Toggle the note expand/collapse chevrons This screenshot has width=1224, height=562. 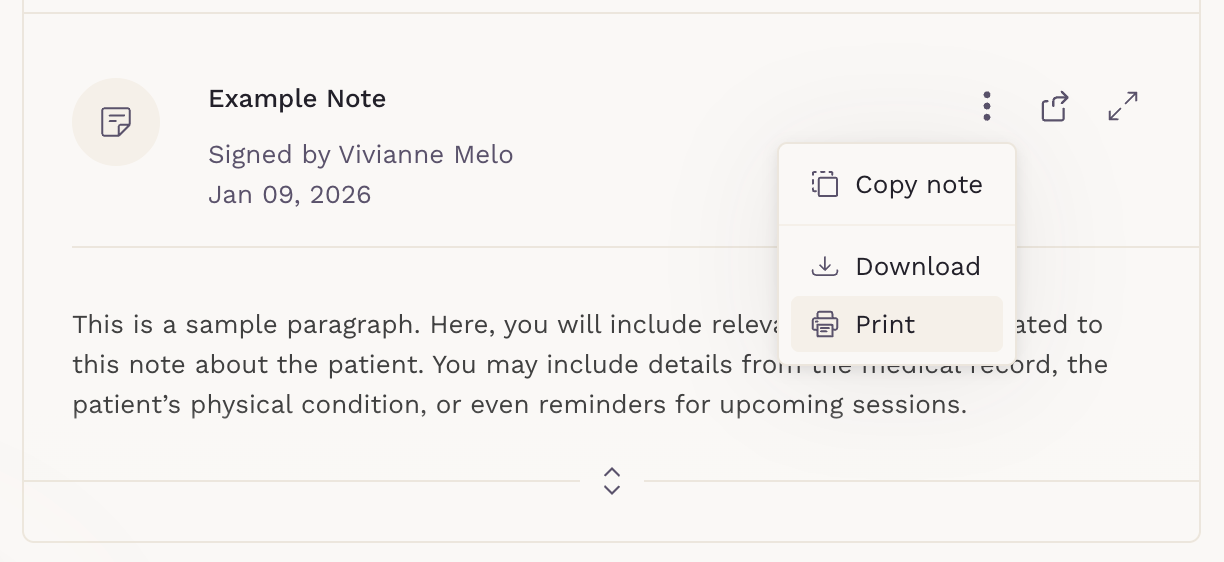tap(612, 481)
